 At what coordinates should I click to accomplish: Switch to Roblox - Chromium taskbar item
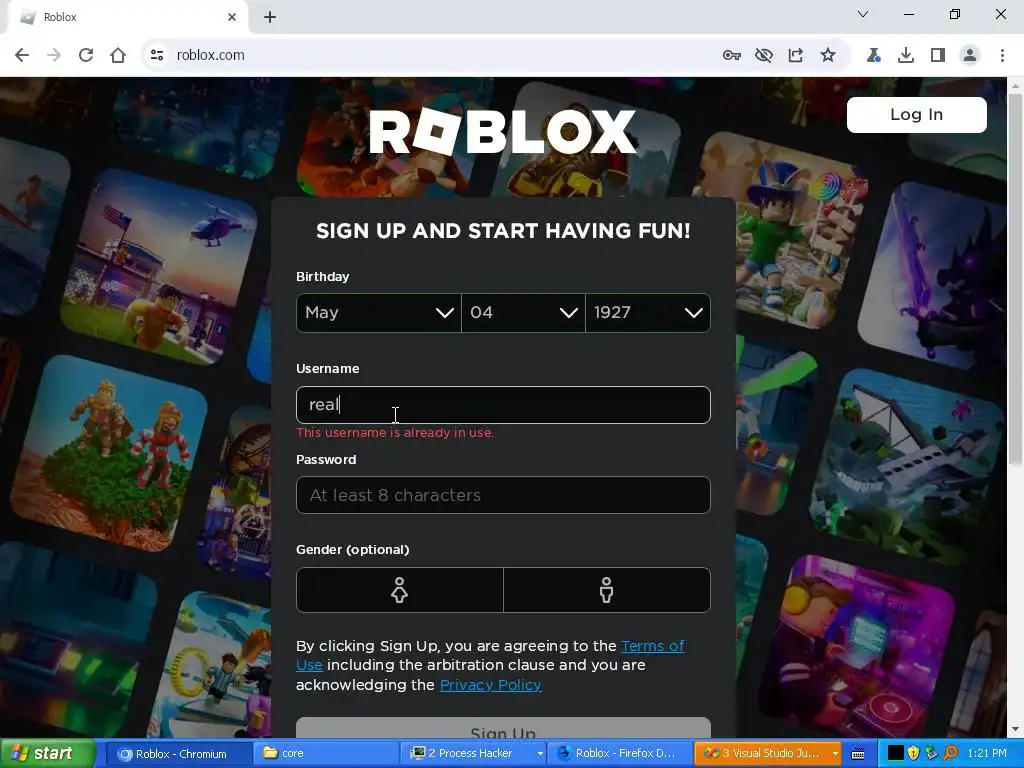click(x=179, y=754)
